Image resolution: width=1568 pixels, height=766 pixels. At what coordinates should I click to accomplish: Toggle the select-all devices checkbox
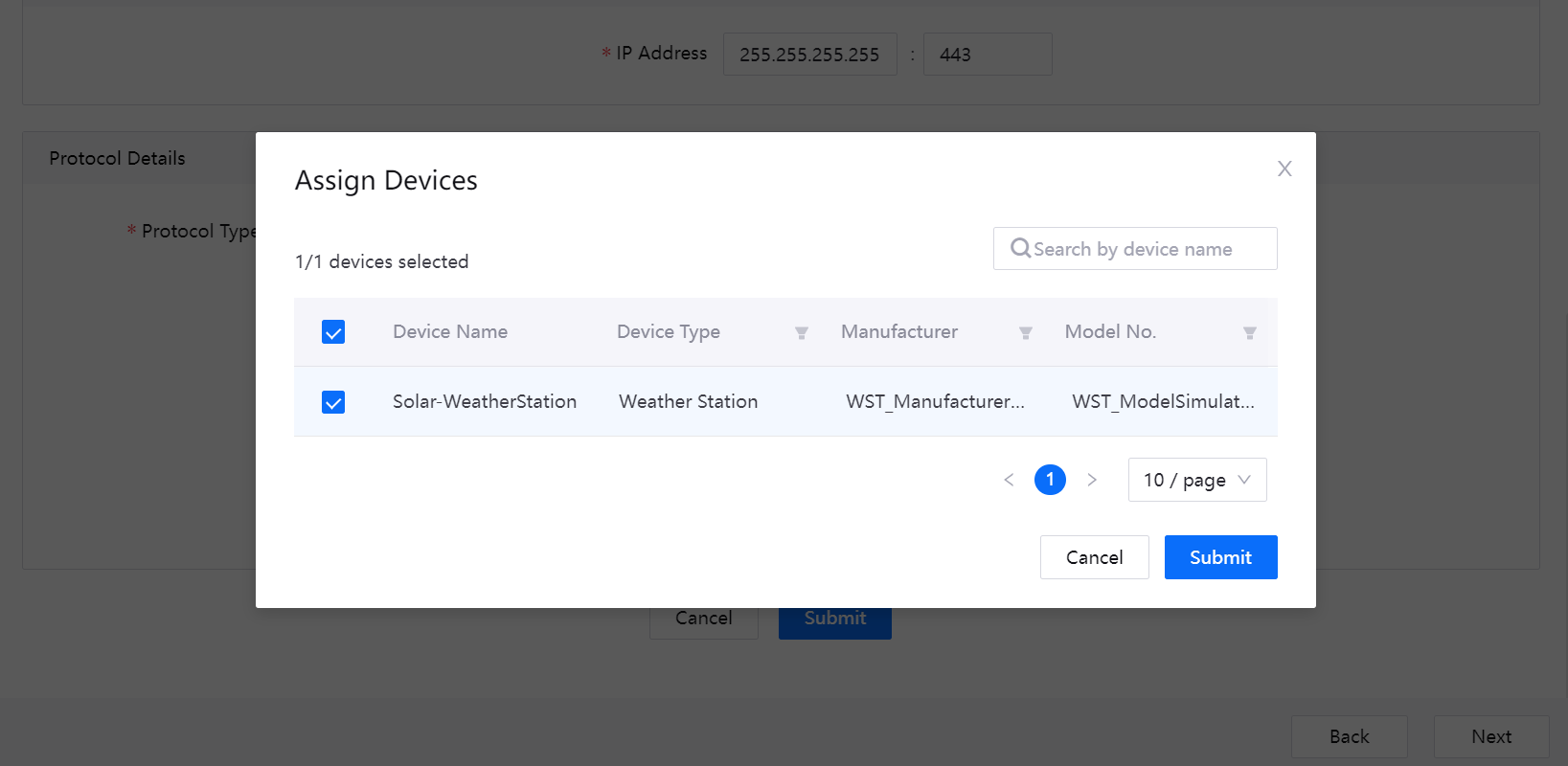pyautogui.click(x=333, y=332)
